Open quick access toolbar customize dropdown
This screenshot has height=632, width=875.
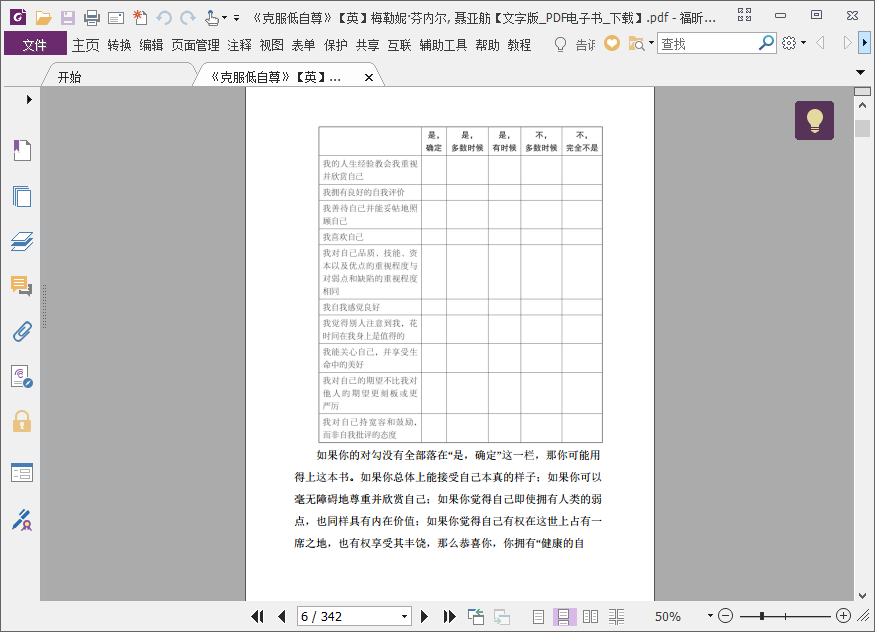click(237, 18)
